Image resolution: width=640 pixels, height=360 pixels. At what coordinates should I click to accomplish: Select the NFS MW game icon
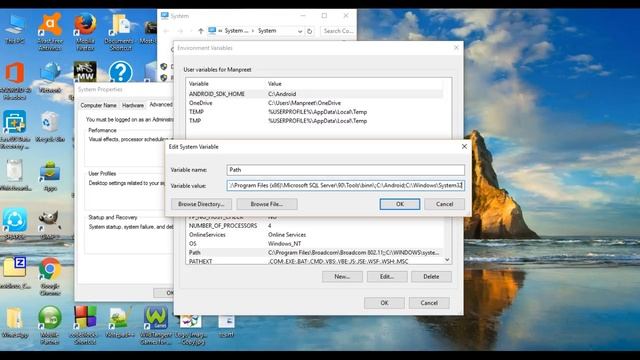tap(85, 72)
